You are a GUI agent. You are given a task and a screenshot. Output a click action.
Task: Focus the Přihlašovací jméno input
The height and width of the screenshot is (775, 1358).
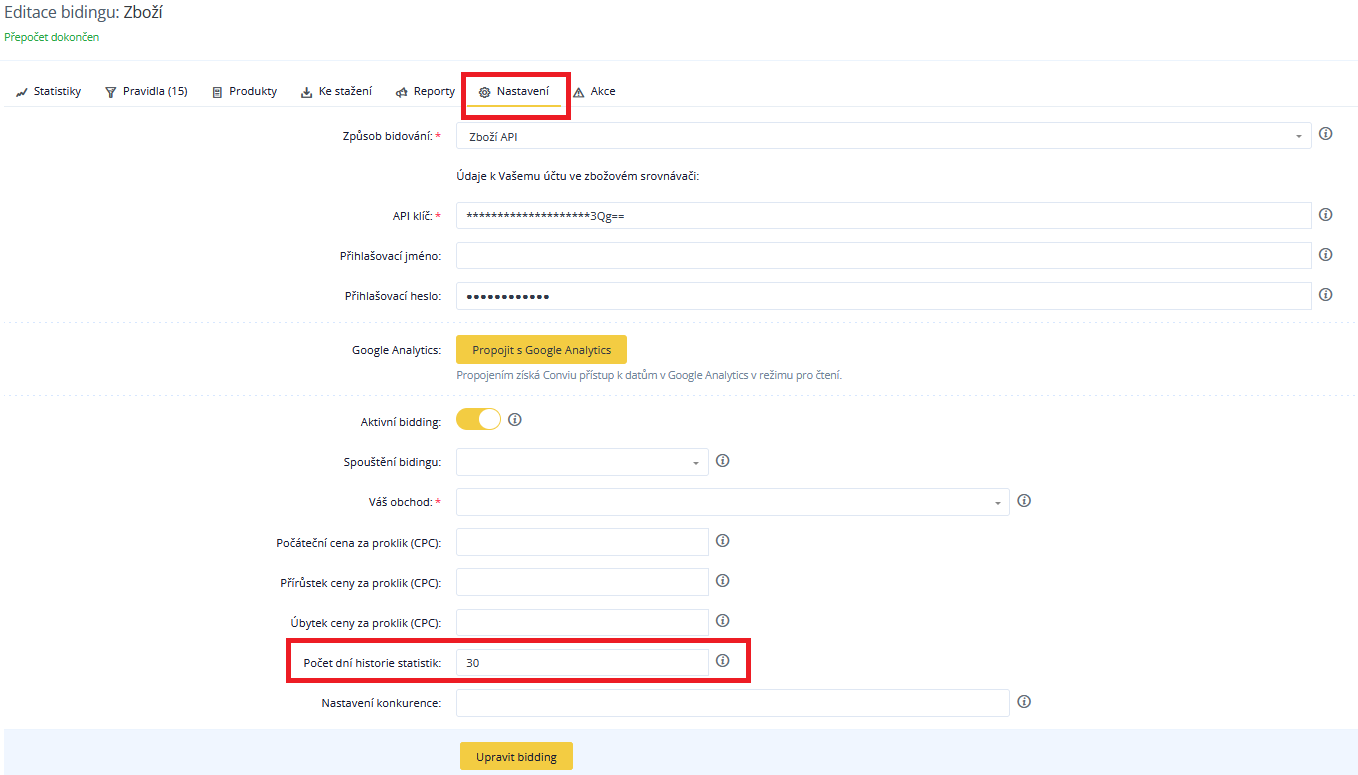click(884, 256)
